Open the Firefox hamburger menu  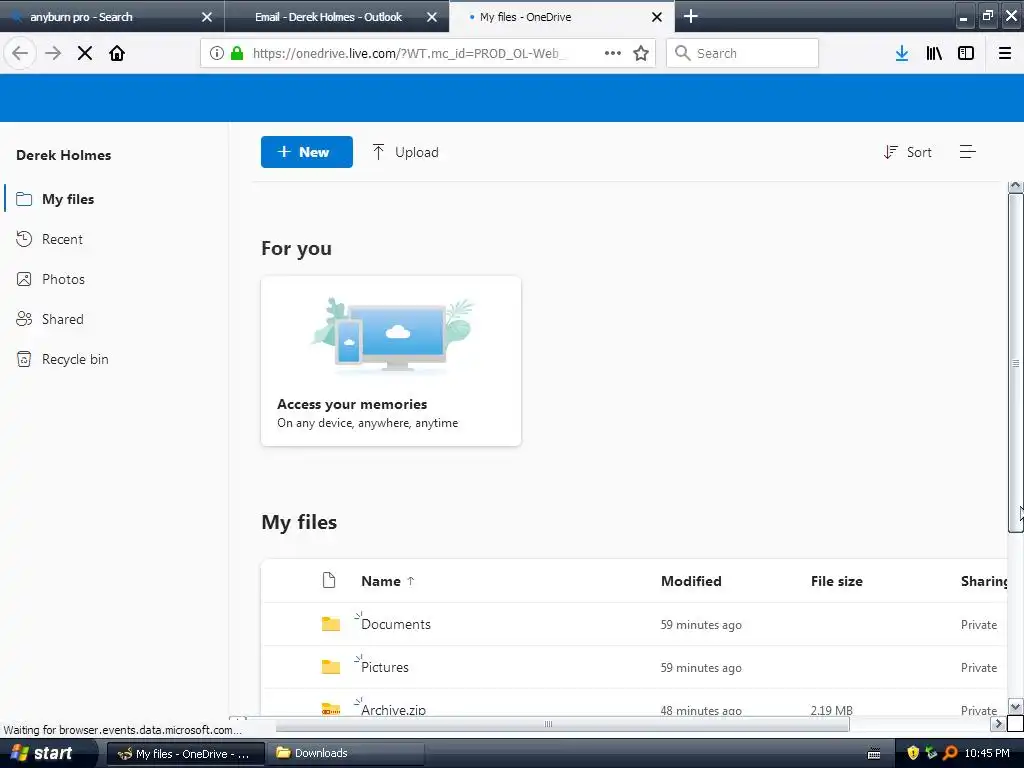(x=1005, y=54)
